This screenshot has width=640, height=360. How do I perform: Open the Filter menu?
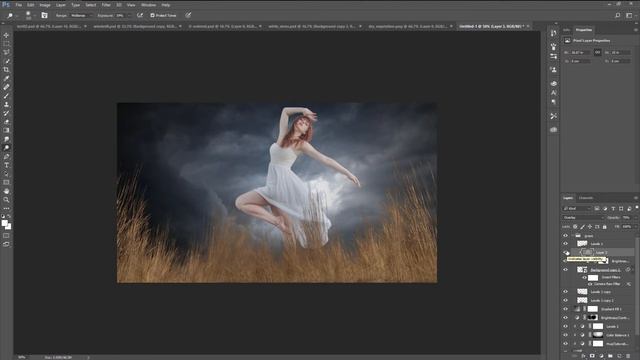tap(106, 5)
